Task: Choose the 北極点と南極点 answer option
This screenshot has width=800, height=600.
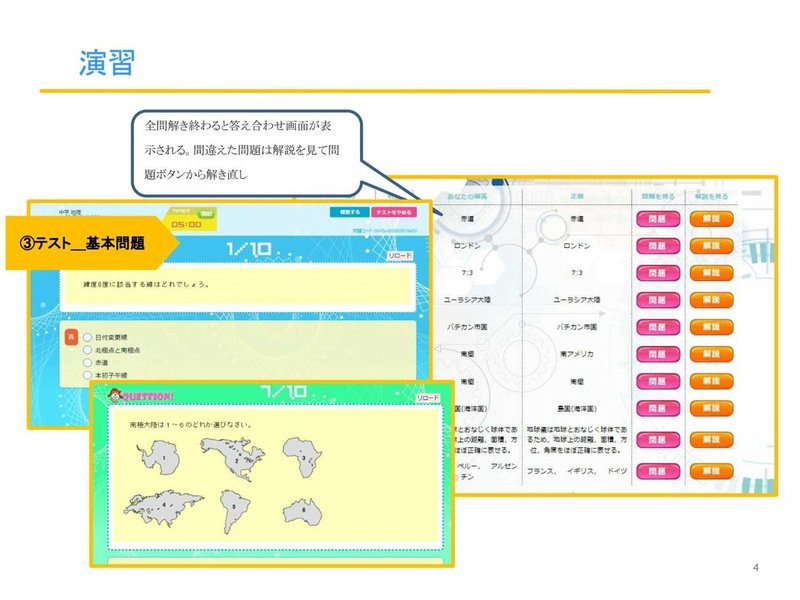Action: click(x=87, y=350)
